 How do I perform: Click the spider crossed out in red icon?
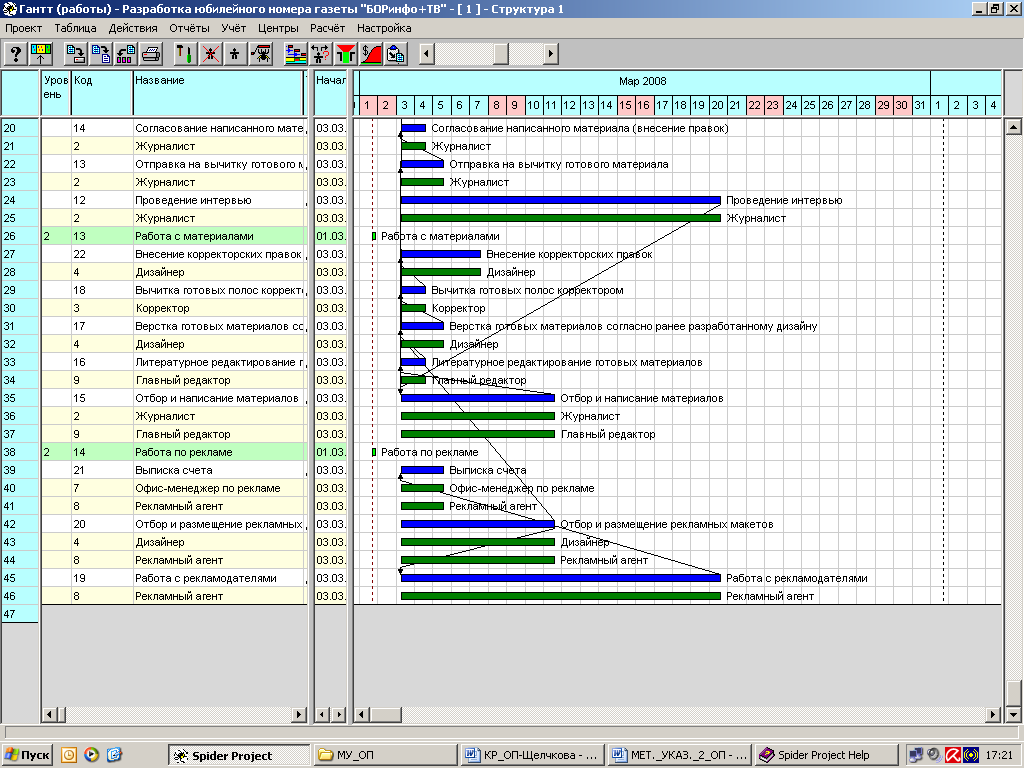[211, 53]
